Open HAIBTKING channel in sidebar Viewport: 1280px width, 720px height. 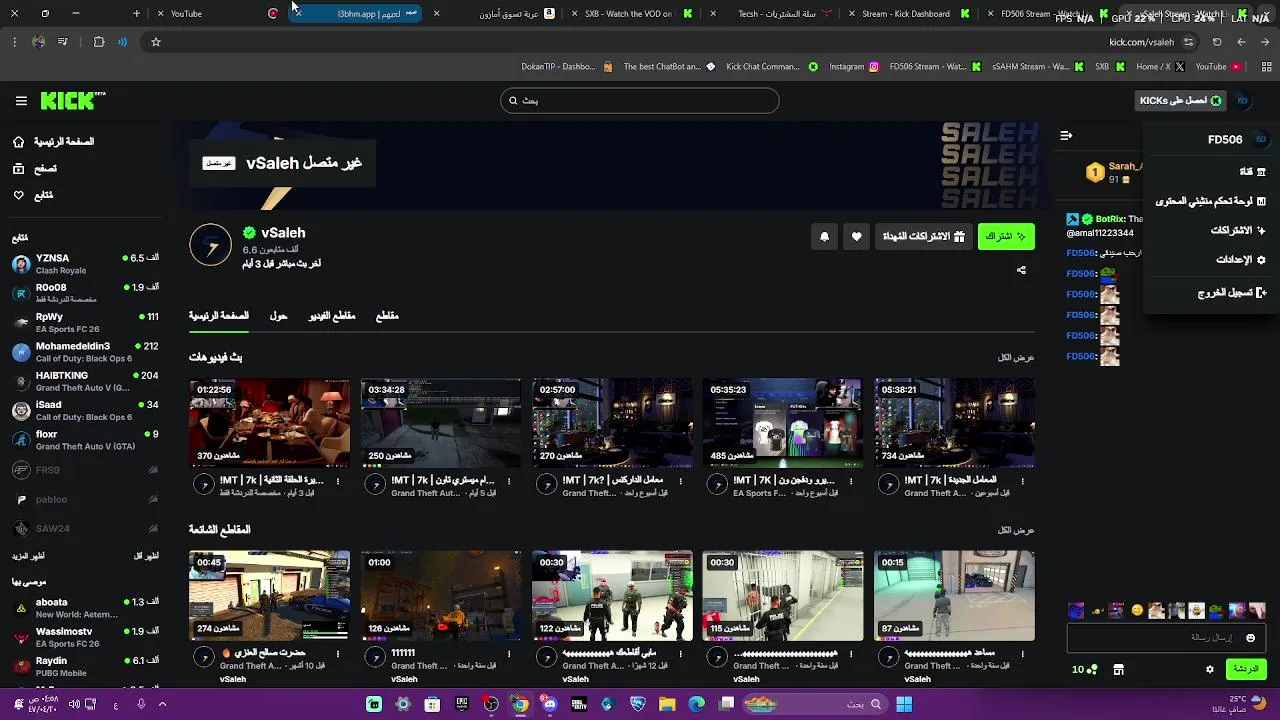tap(85, 381)
